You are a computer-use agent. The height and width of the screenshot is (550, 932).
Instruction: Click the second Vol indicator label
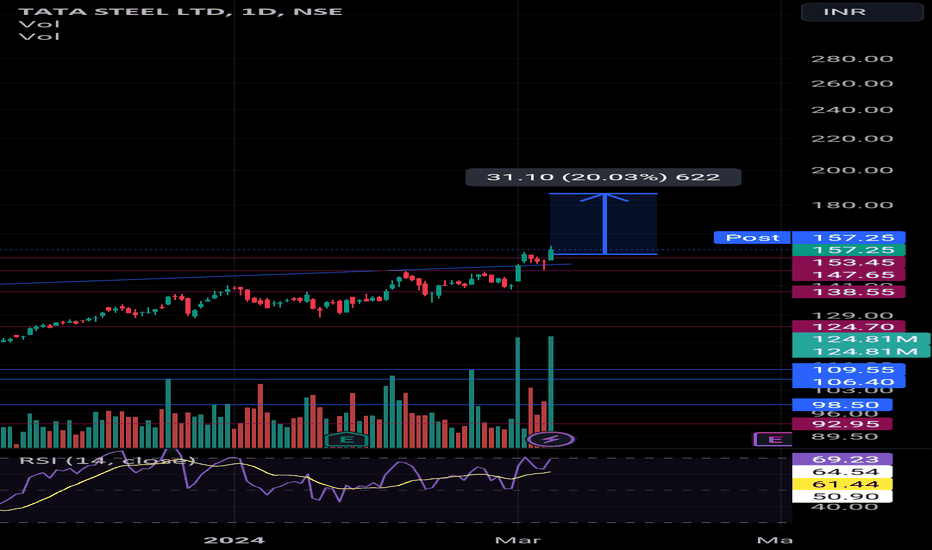coord(39,36)
